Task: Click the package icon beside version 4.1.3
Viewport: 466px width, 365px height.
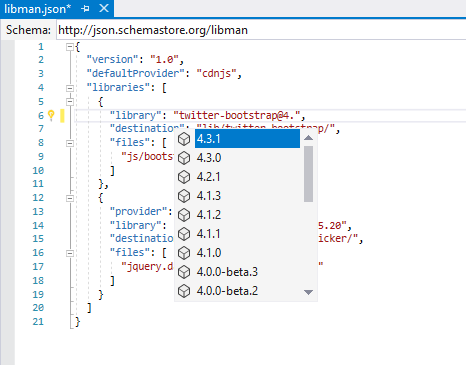Action: (184, 196)
